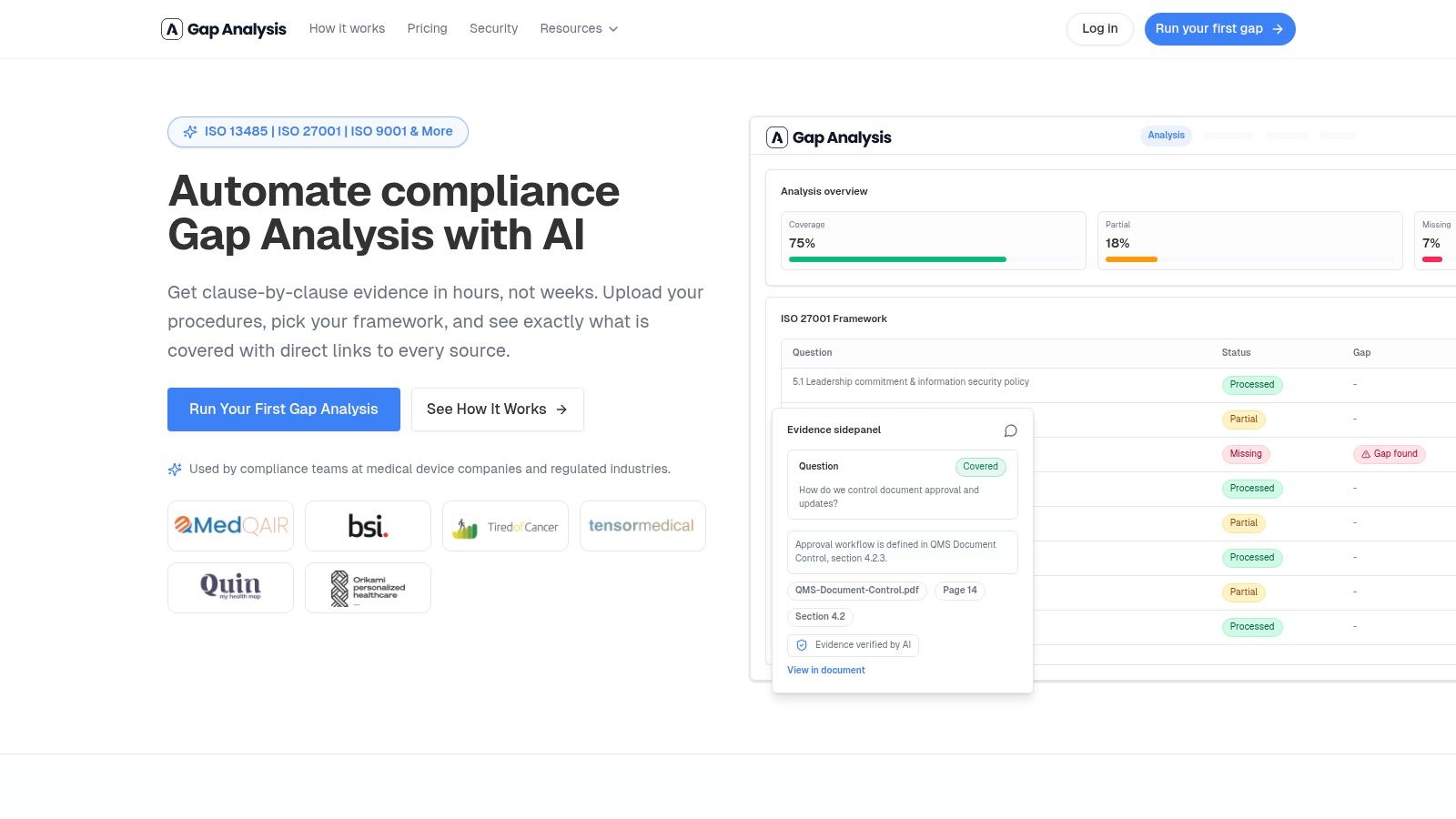Open the comment bubble in the Evidence sidepanel

coord(1010,430)
